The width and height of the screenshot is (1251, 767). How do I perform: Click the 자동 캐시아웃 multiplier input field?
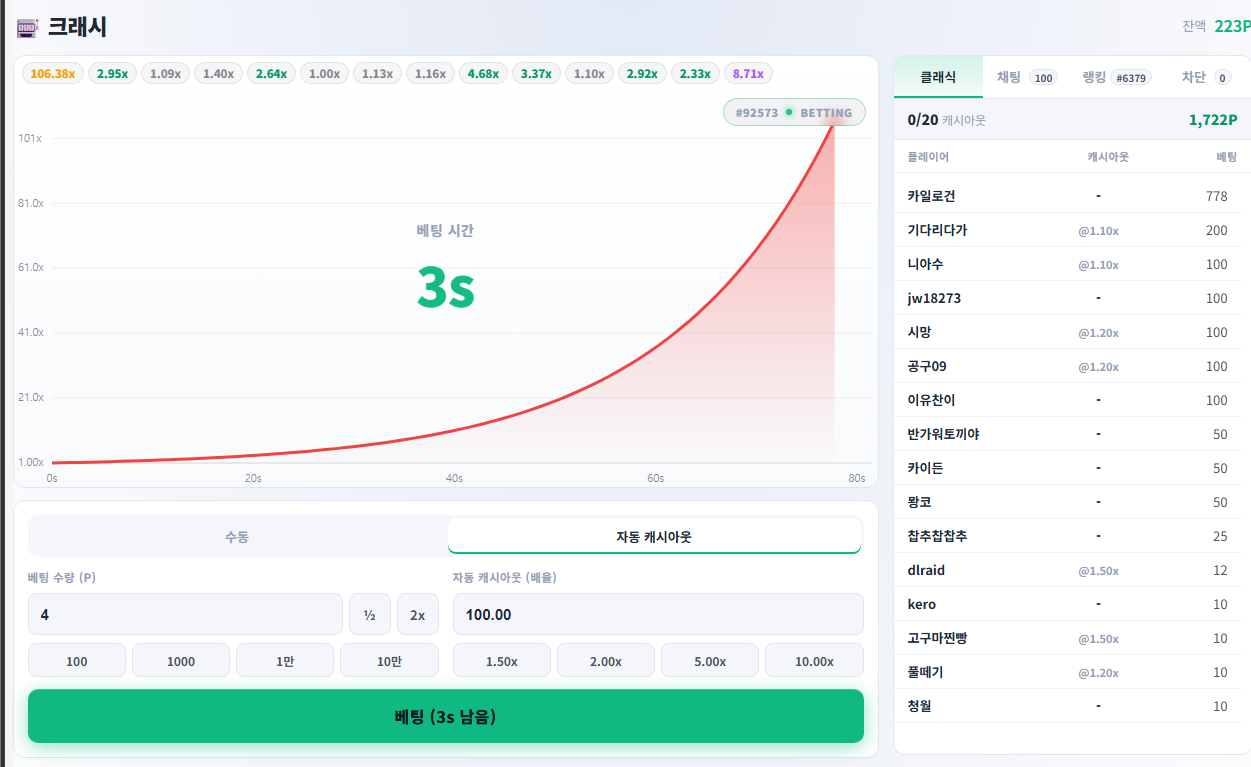click(x=658, y=614)
